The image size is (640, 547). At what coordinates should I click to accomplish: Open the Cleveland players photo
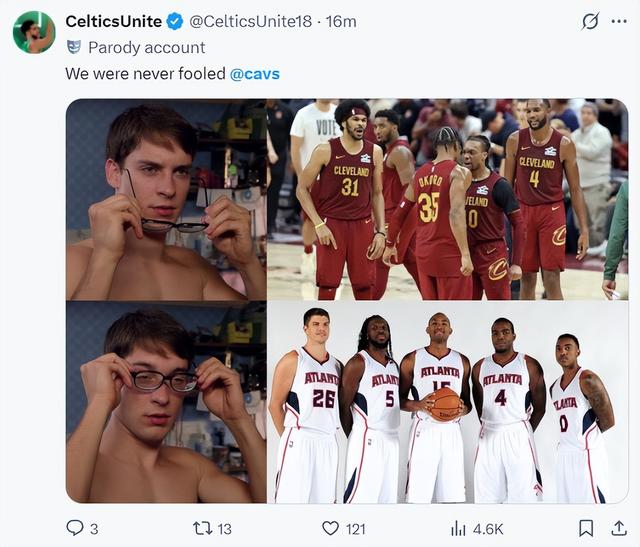point(447,200)
